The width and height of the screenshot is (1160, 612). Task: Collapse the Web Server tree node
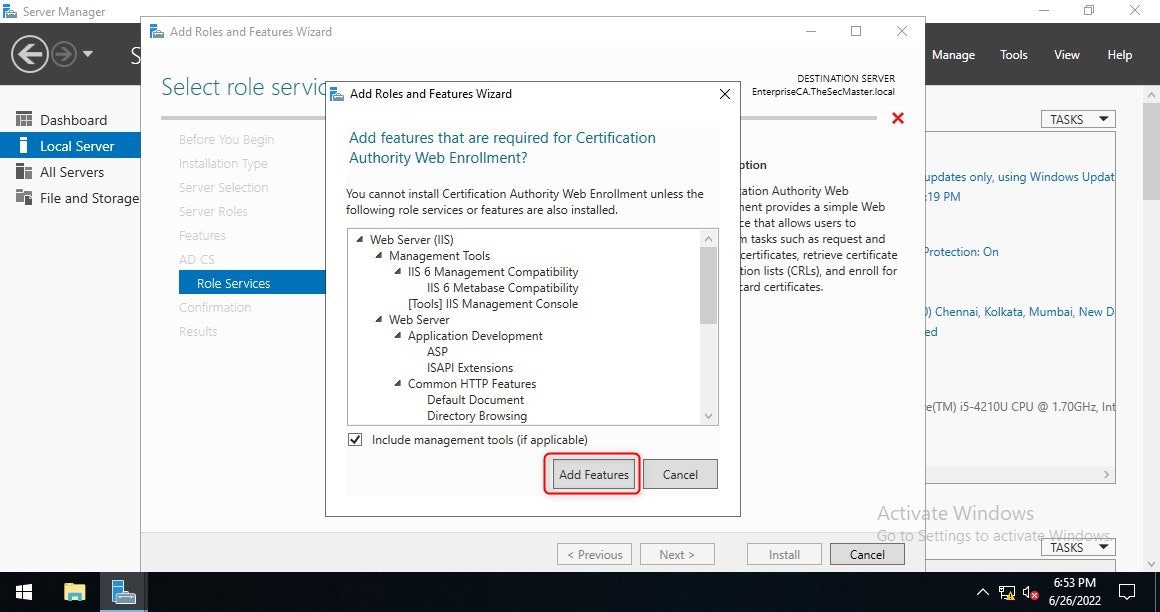tap(379, 320)
